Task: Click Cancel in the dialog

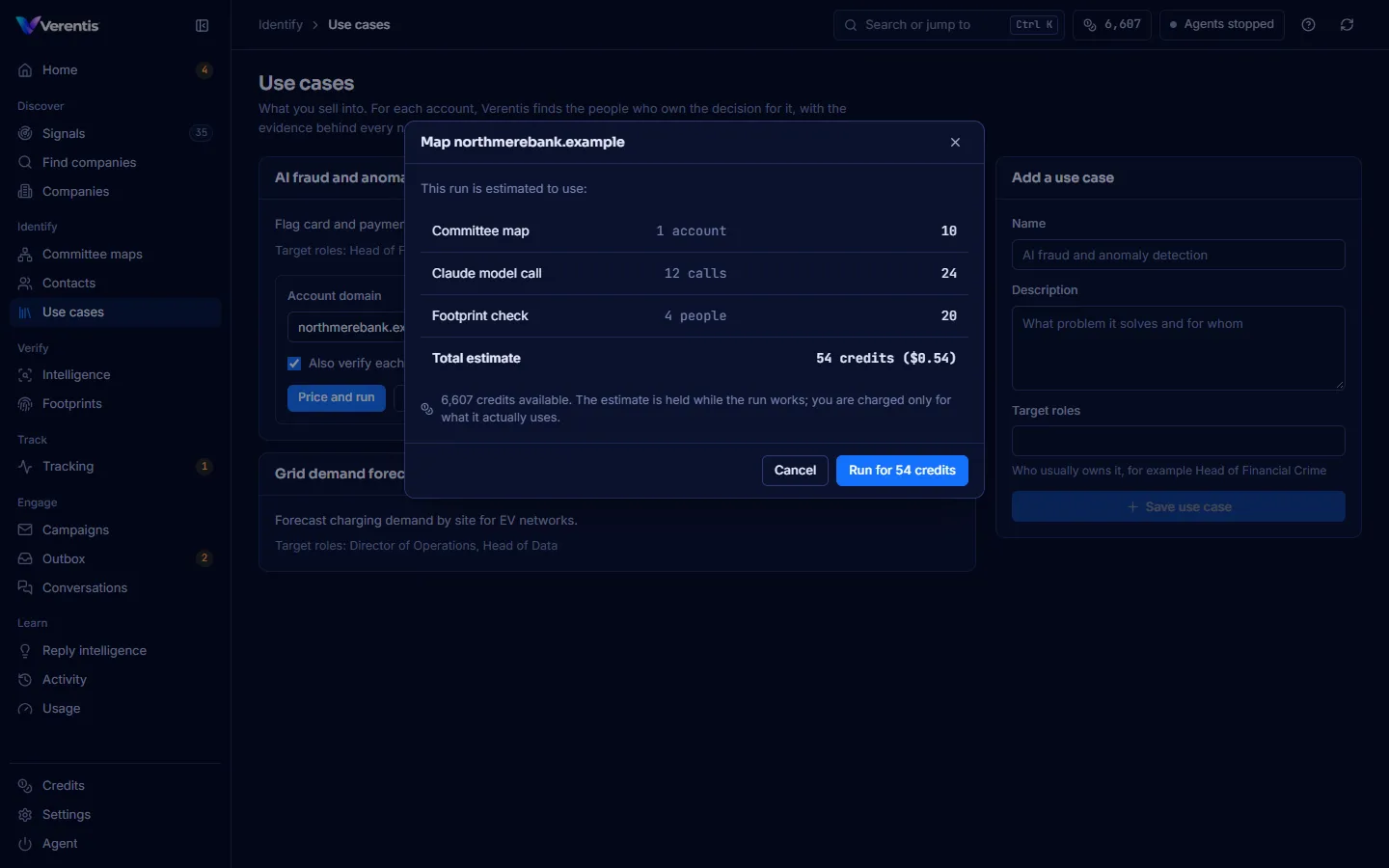Action: click(x=795, y=471)
